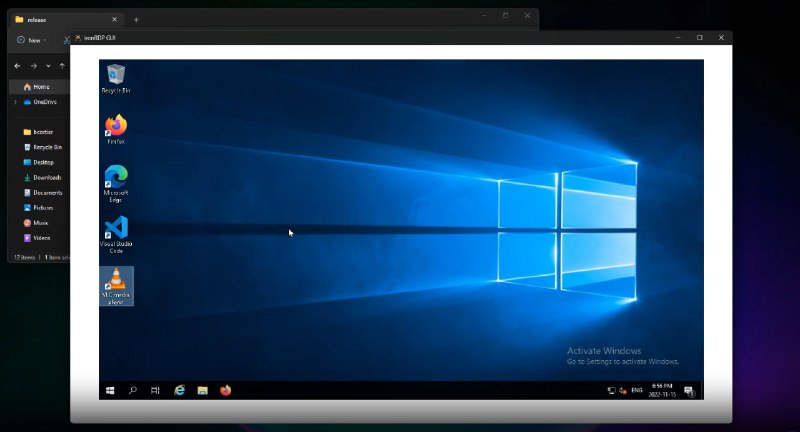Open the New dropdown in File Explorer
Image resolution: width=800 pixels, height=432 pixels.
click(x=31, y=40)
